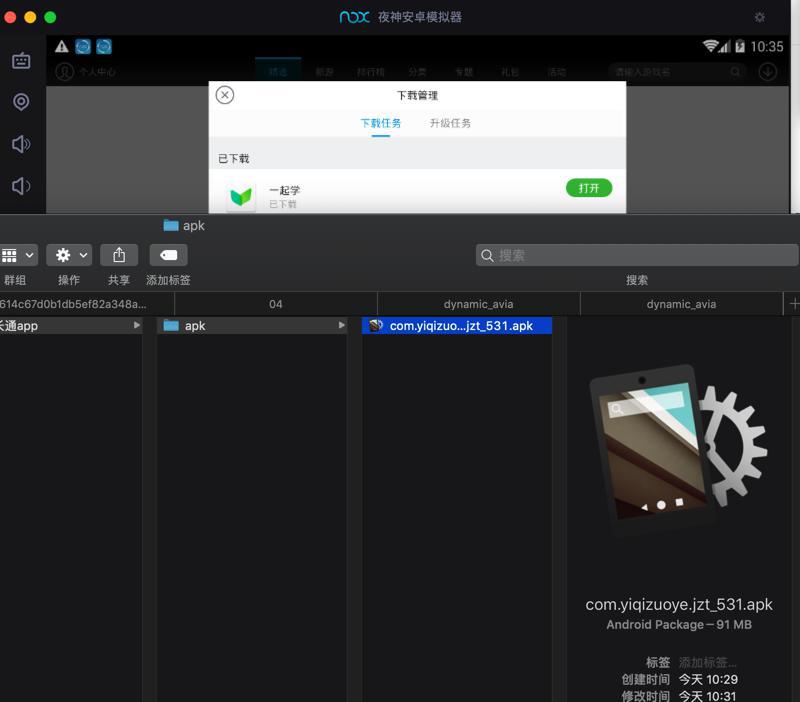Screen dimensions: 800x702
Task: Click first blue notification icon in status bar
Action: point(83,46)
